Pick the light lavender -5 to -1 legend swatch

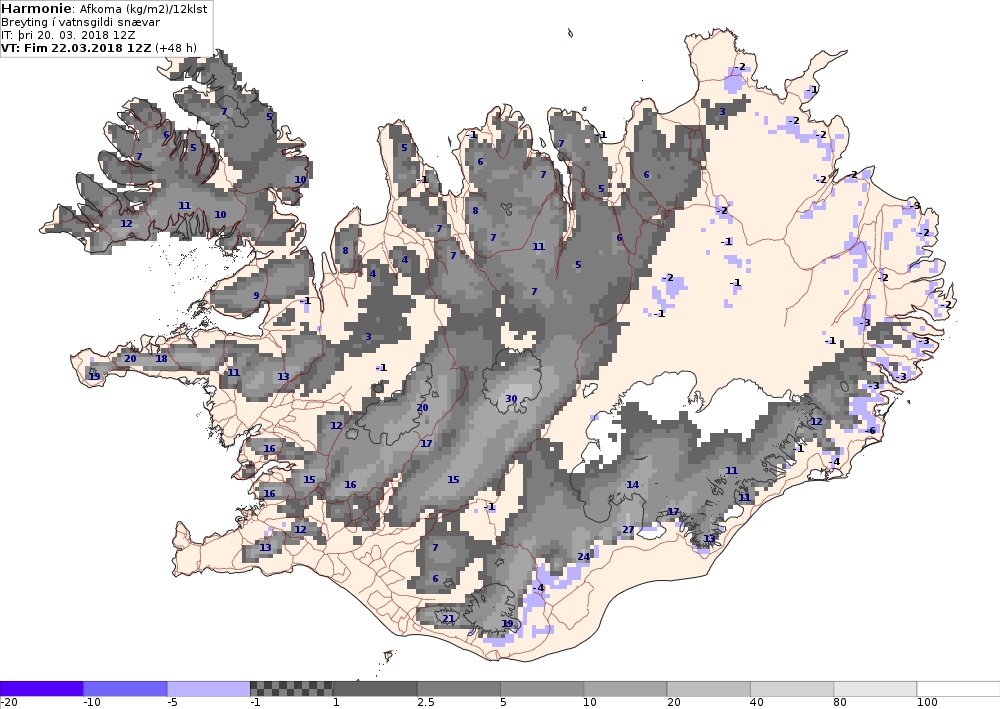[209, 689]
